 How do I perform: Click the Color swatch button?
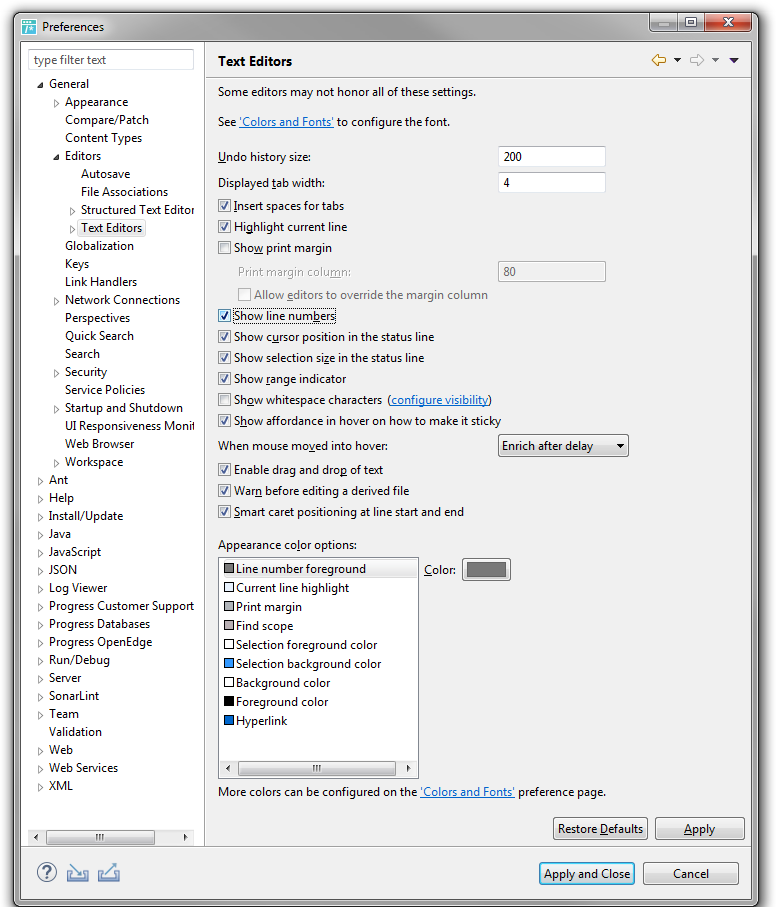[486, 569]
